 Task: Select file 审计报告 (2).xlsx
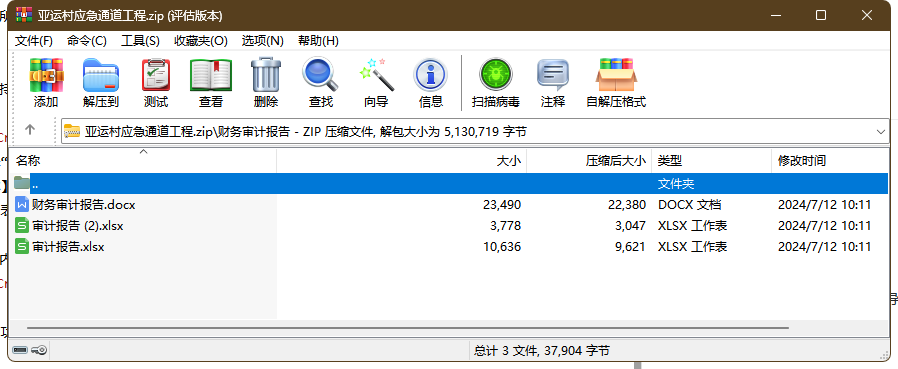point(78,226)
